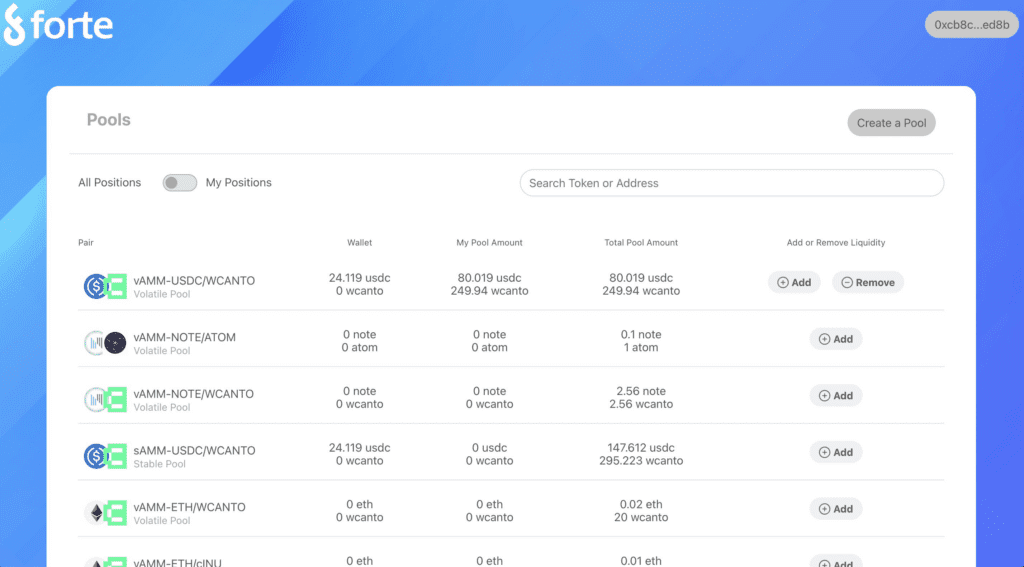This screenshot has height=567, width=1024.
Task: Select the vAMM-USDC/WCANTO pair name
Action: pyautogui.click(x=194, y=280)
